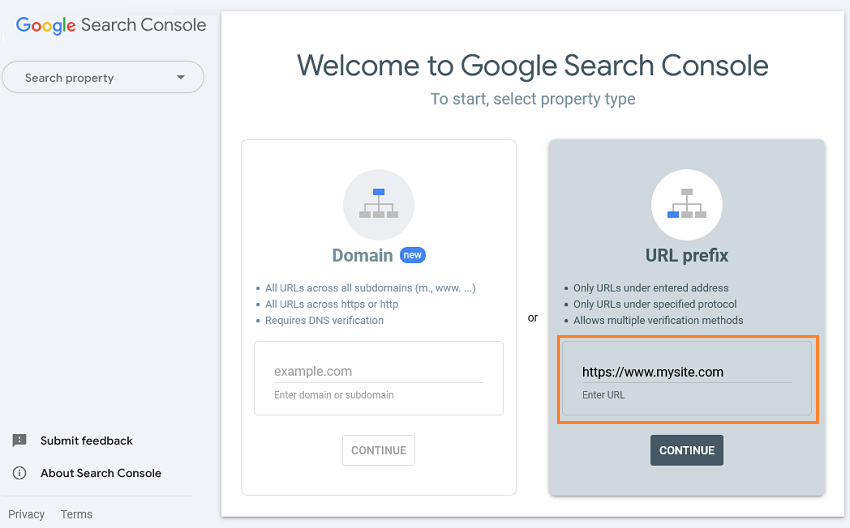Select the Domain heading text
The width and height of the screenshot is (850, 528).
coord(362,255)
